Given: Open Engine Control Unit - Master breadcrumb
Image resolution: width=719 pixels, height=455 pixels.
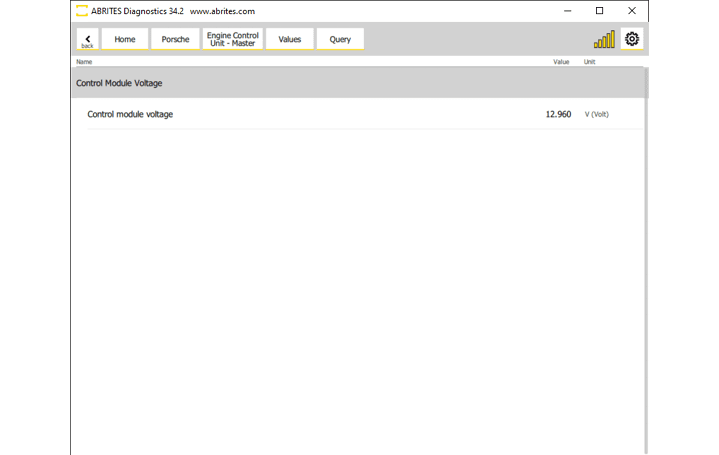Looking at the screenshot, I should [x=232, y=39].
